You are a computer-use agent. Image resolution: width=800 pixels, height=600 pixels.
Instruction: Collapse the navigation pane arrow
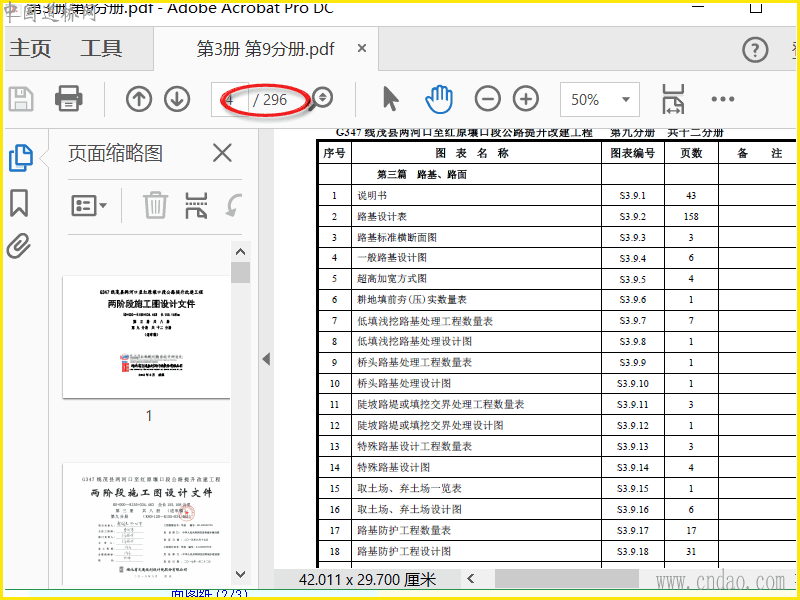tap(266, 359)
